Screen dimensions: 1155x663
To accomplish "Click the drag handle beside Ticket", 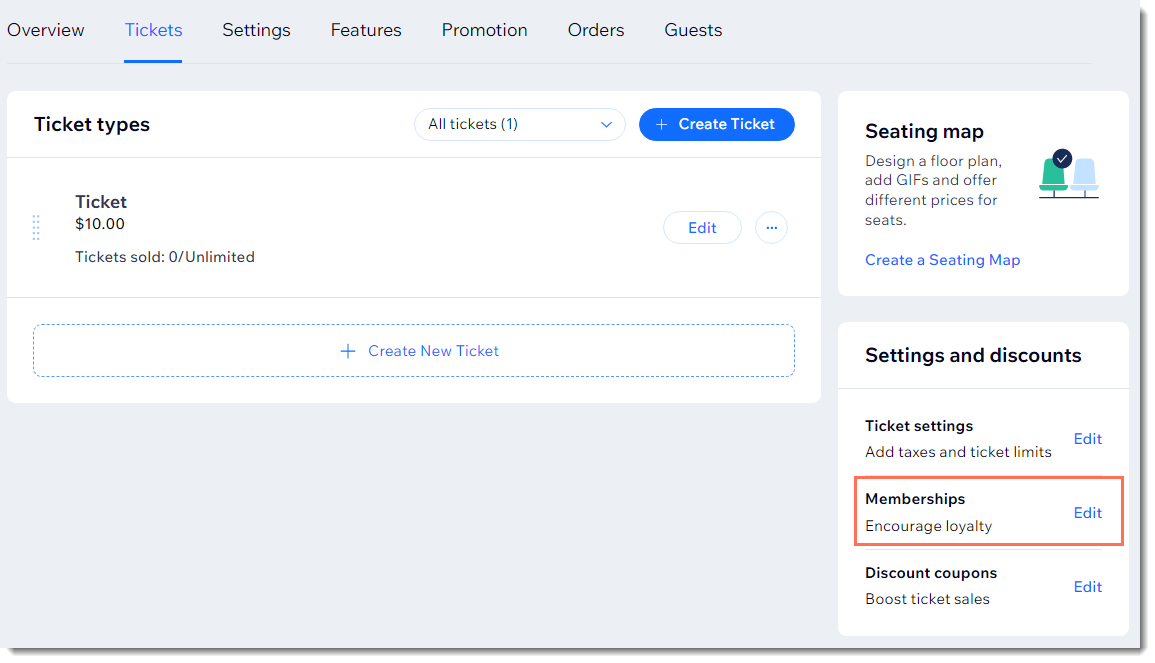I will click(x=36, y=228).
